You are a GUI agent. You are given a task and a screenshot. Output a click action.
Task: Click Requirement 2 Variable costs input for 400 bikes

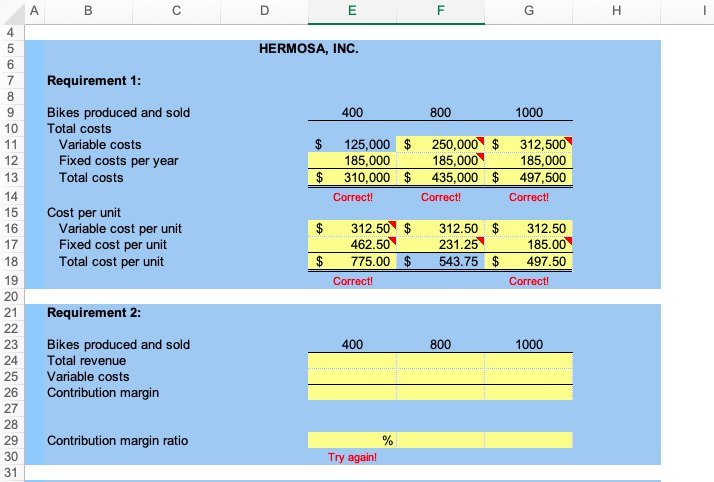pos(352,376)
